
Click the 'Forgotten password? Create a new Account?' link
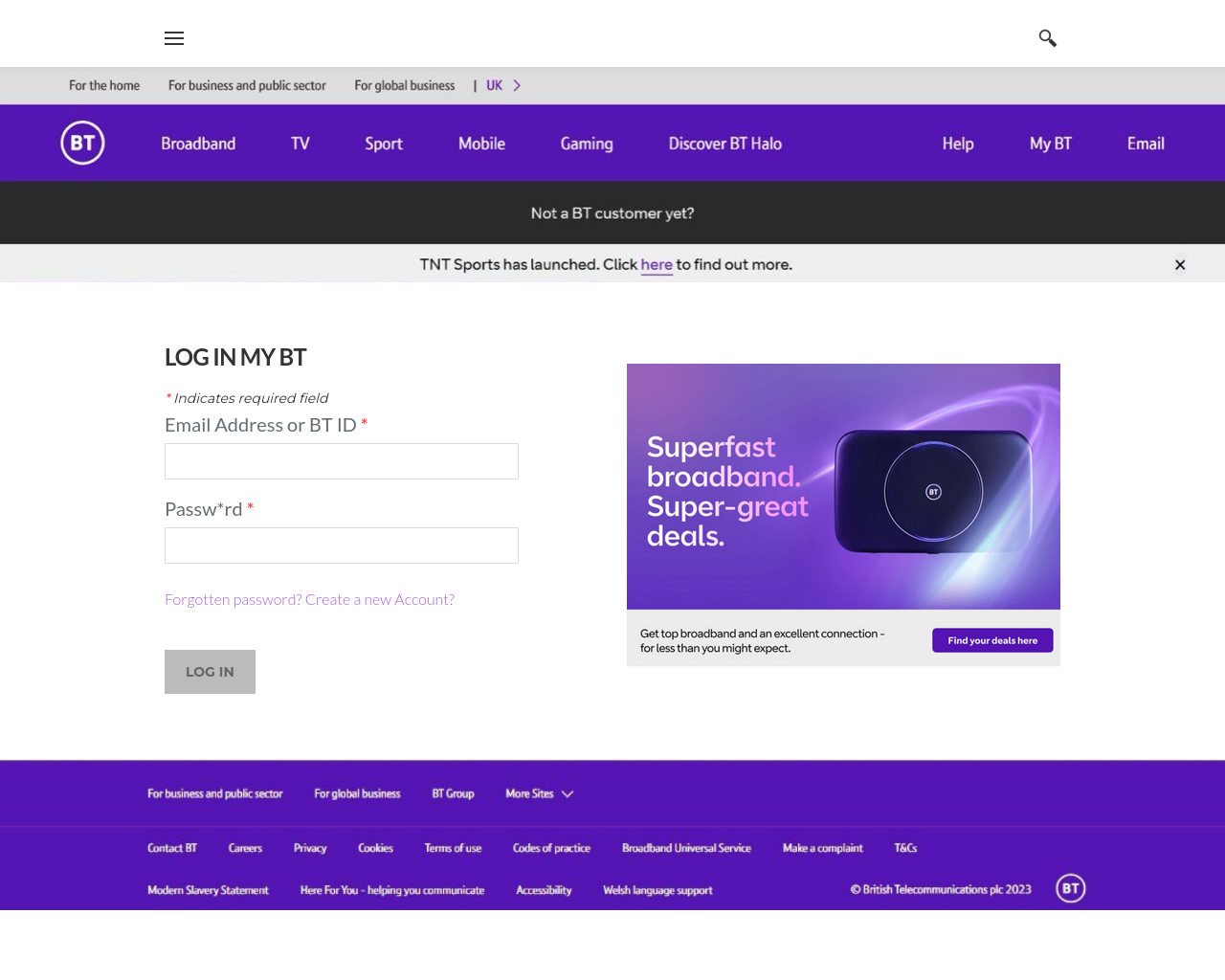tap(309, 599)
